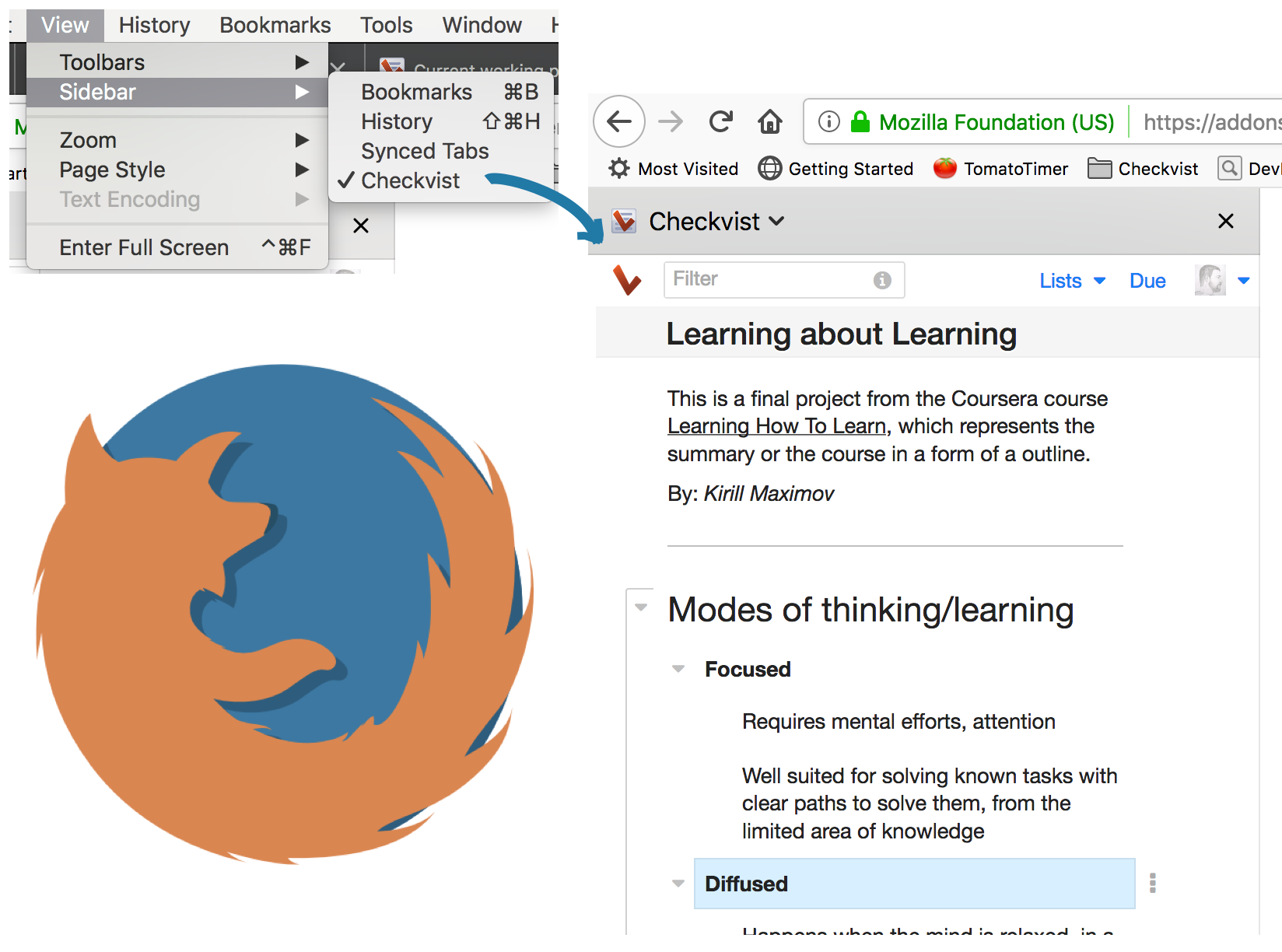Viewport: 1282px width, 952px height.
Task: Click the green padlock security icon
Action: (860, 121)
